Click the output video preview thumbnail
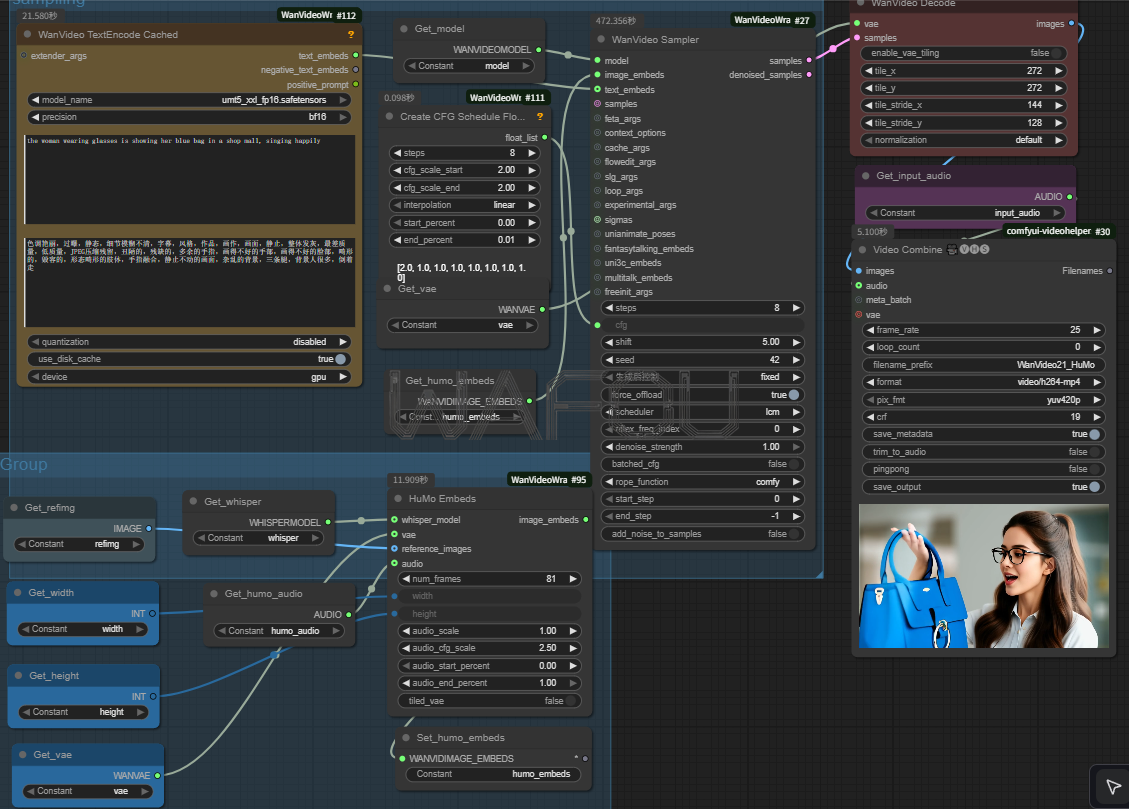 coord(983,576)
